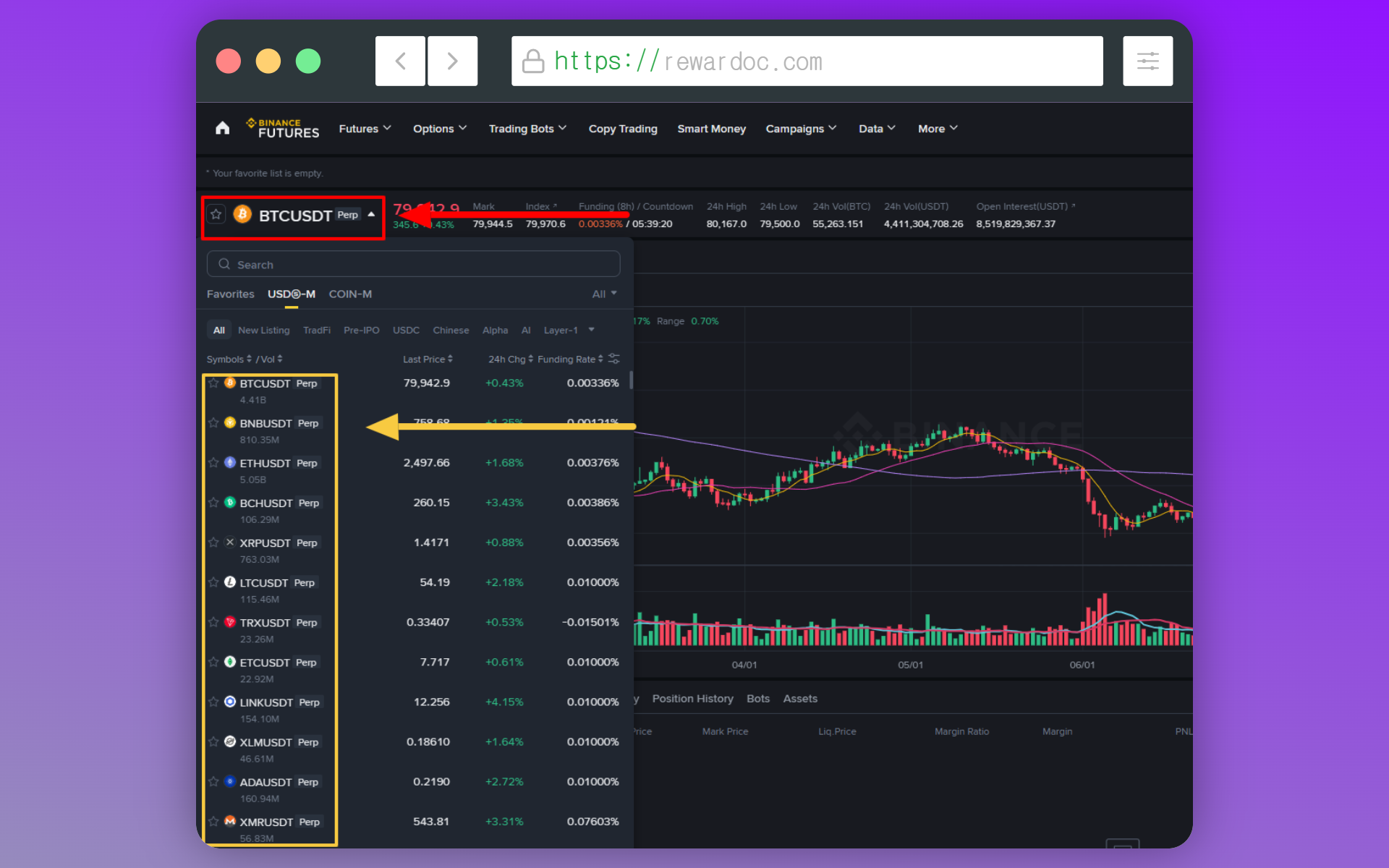1389x868 pixels.
Task: Filter by TradFi category
Action: point(317,330)
